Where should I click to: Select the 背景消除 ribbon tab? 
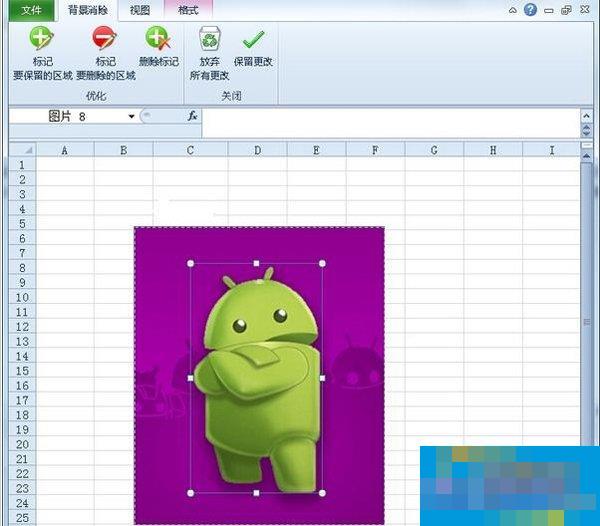(x=88, y=10)
